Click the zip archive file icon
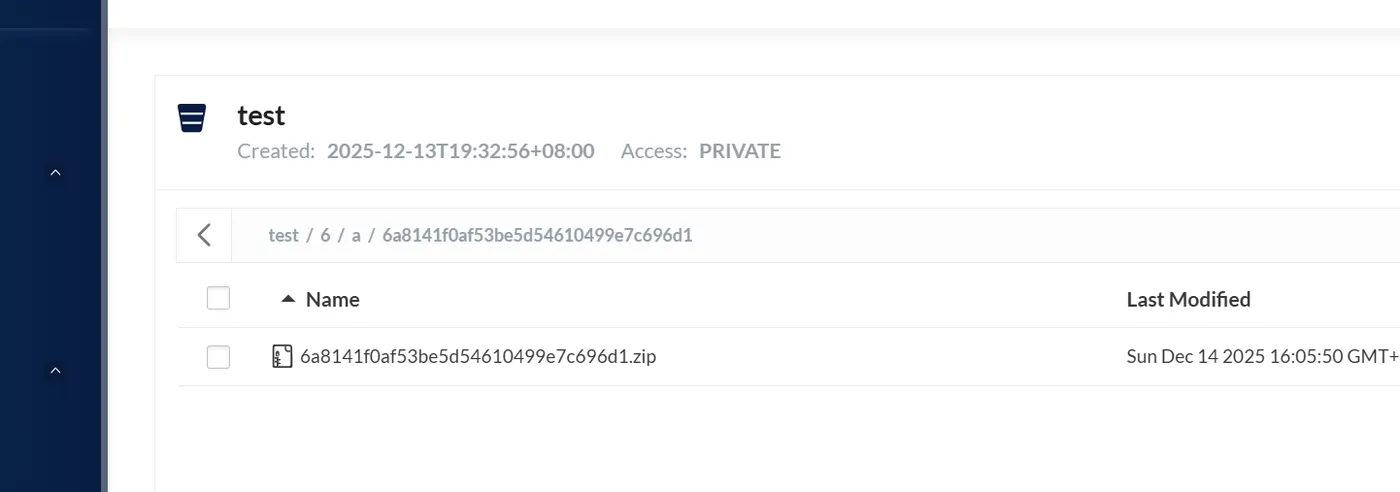Image resolution: width=1400 pixels, height=492 pixels. tap(283, 357)
